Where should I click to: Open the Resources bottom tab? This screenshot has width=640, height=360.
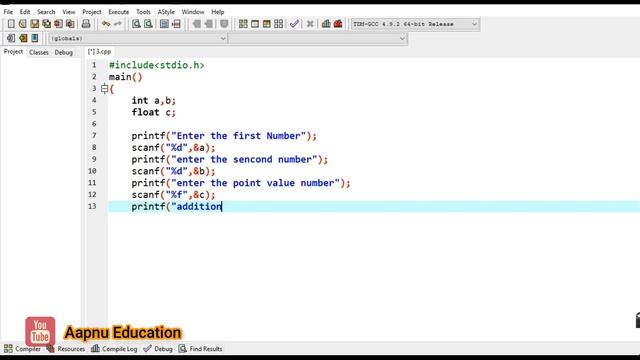(66, 349)
